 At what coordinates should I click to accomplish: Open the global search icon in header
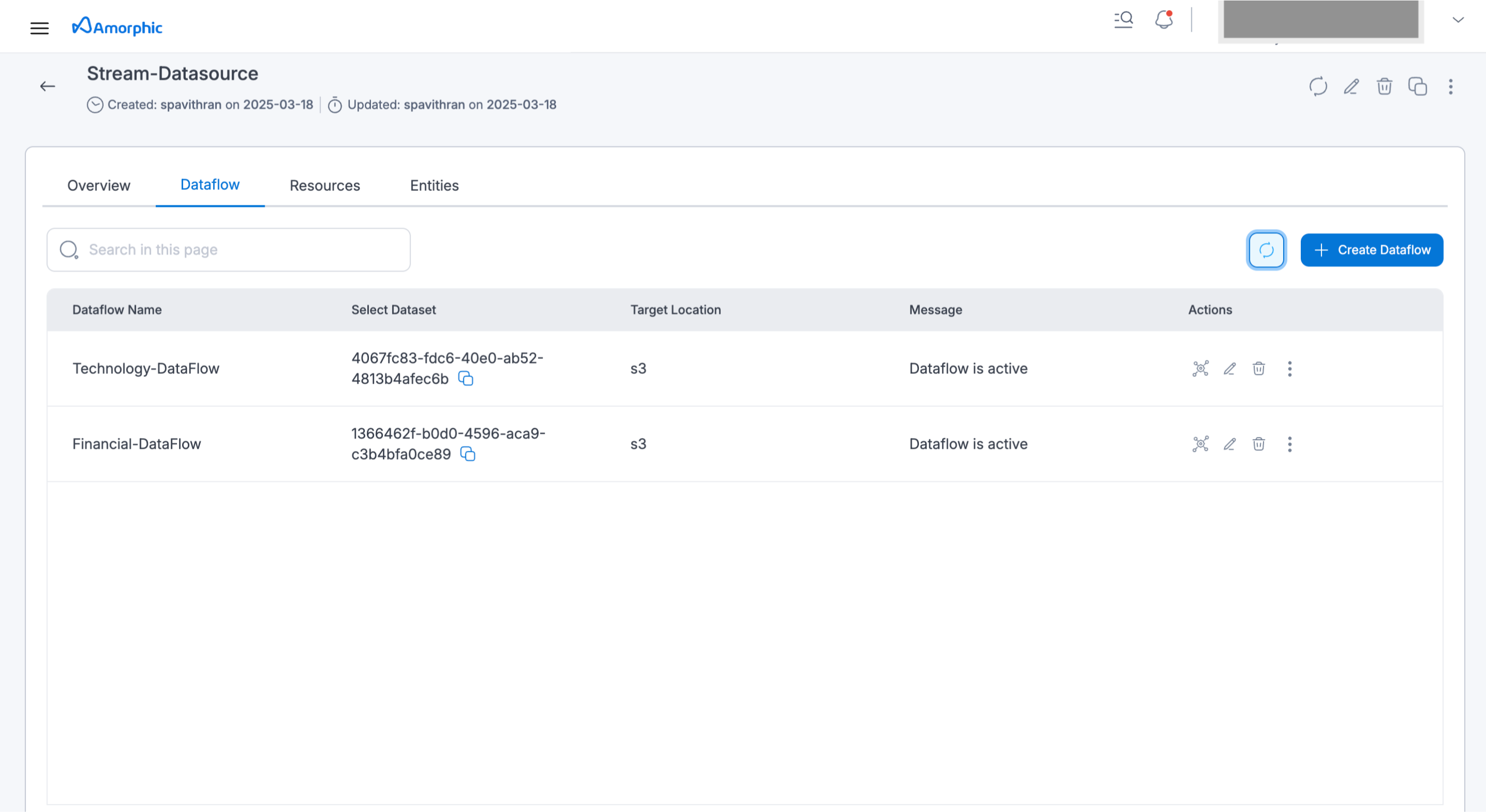tap(1123, 20)
